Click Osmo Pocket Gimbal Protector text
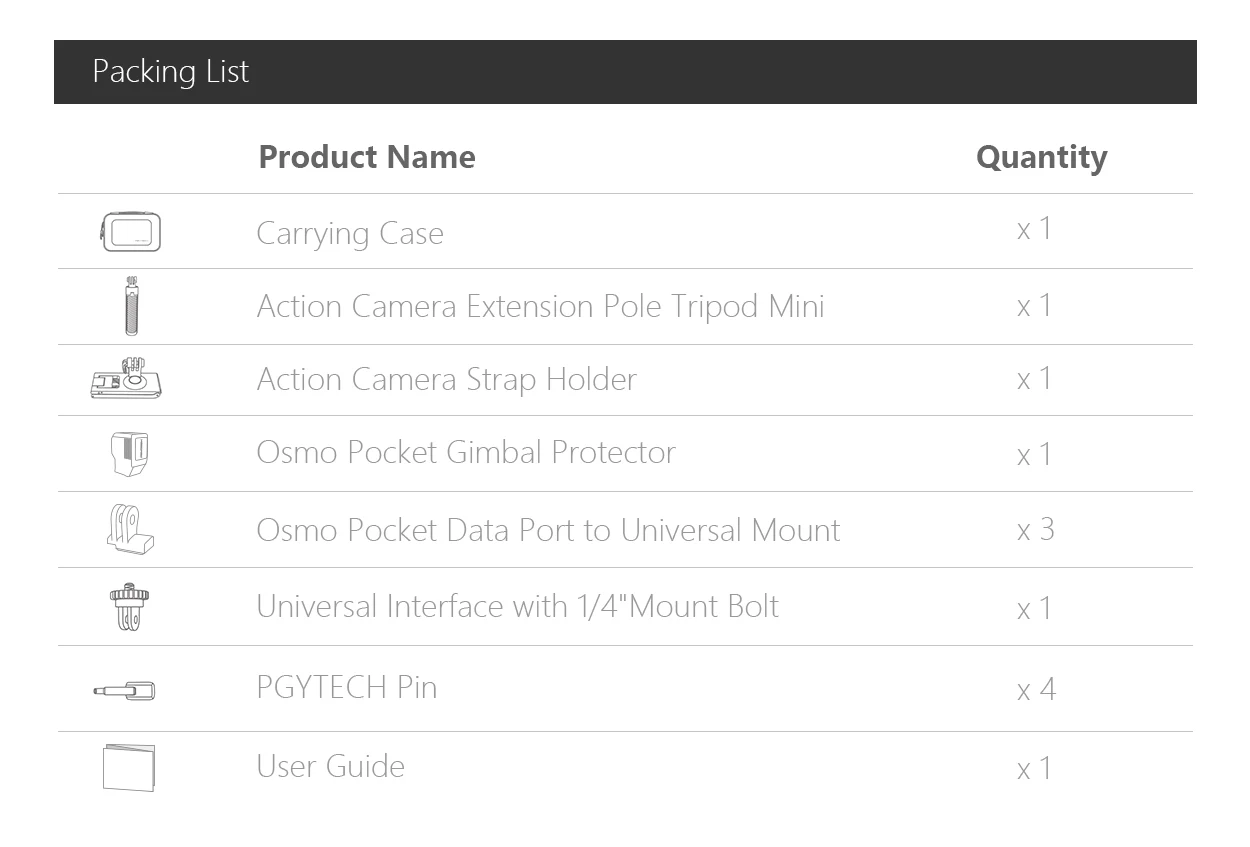1250x847 pixels. pyautogui.click(x=466, y=453)
